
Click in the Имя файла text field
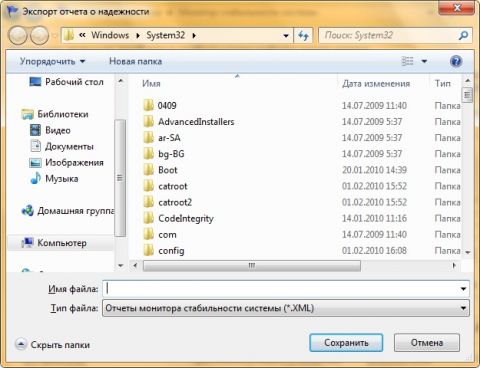click(x=280, y=289)
